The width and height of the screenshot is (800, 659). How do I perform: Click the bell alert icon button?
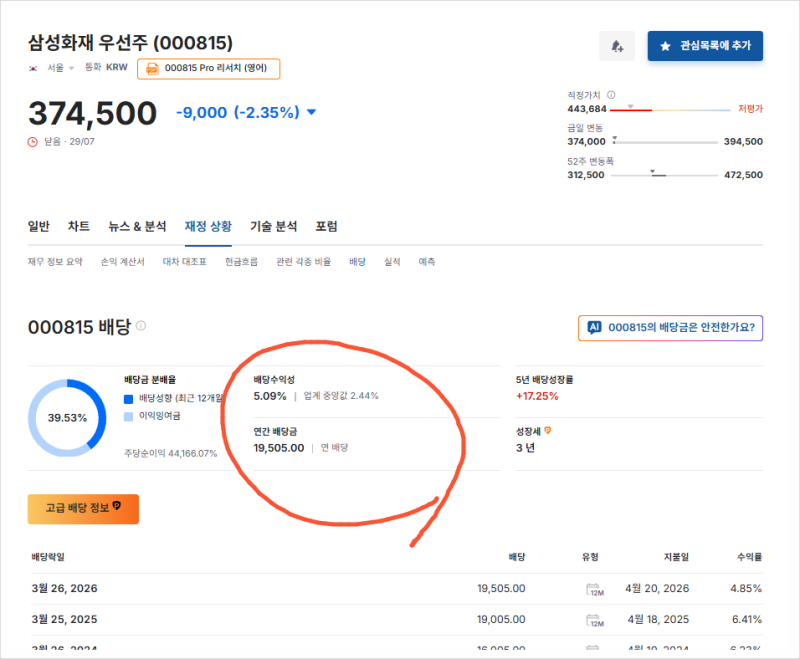click(x=617, y=46)
